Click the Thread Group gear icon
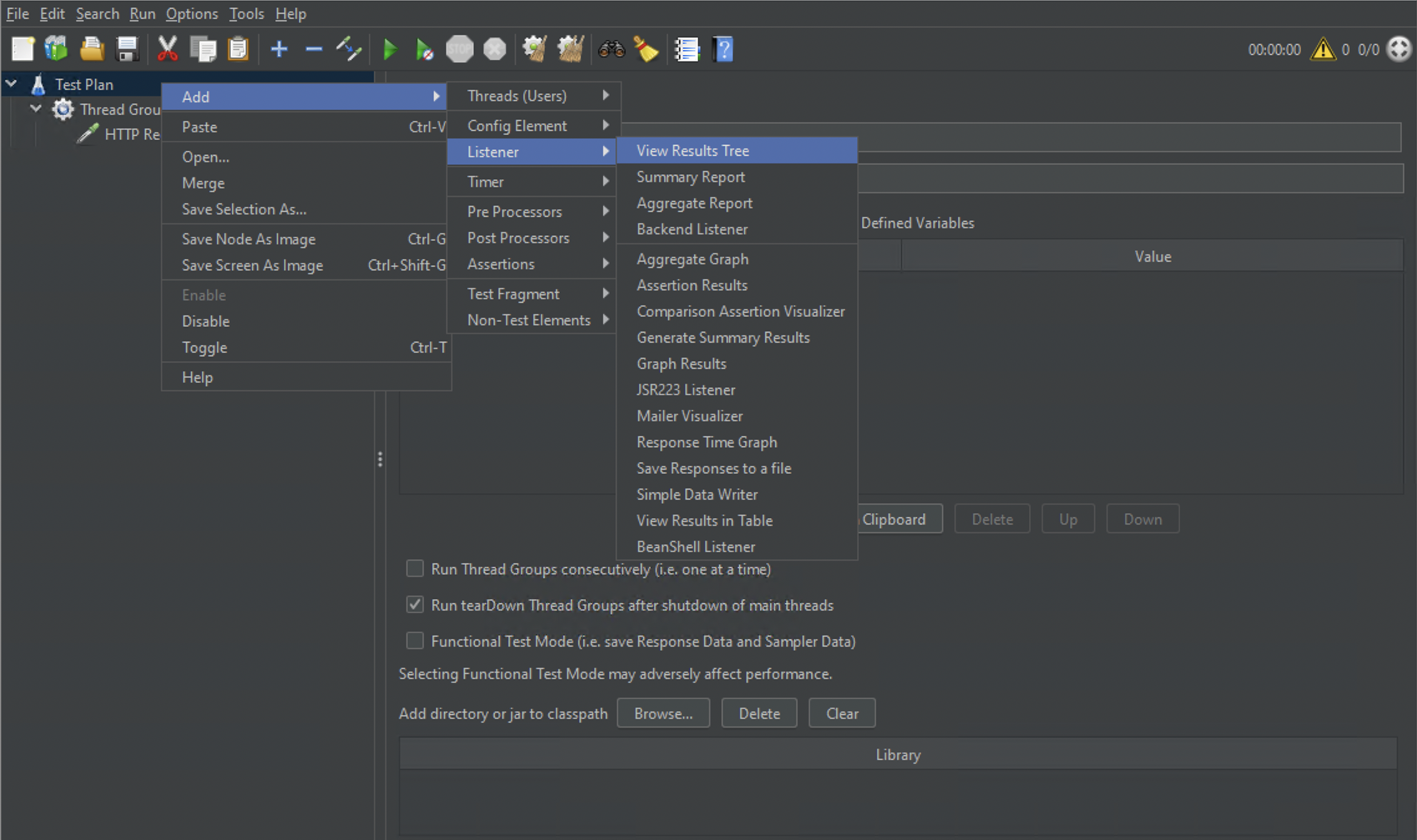Image resolution: width=1417 pixels, height=840 pixels. pos(63,110)
